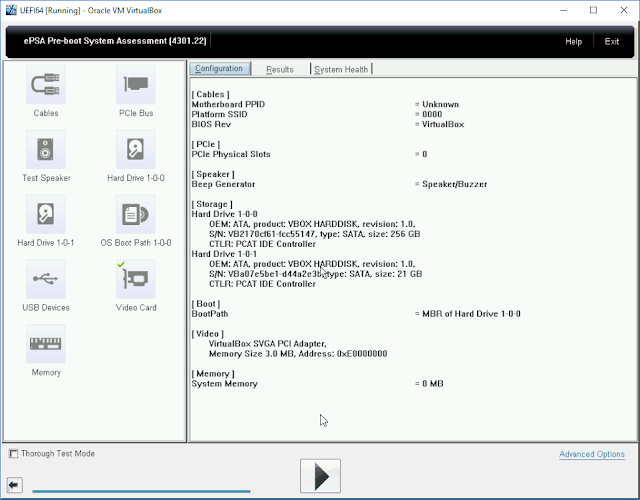Click the "Memory Size 3.0 MB" line

pyautogui.click(x=298, y=353)
